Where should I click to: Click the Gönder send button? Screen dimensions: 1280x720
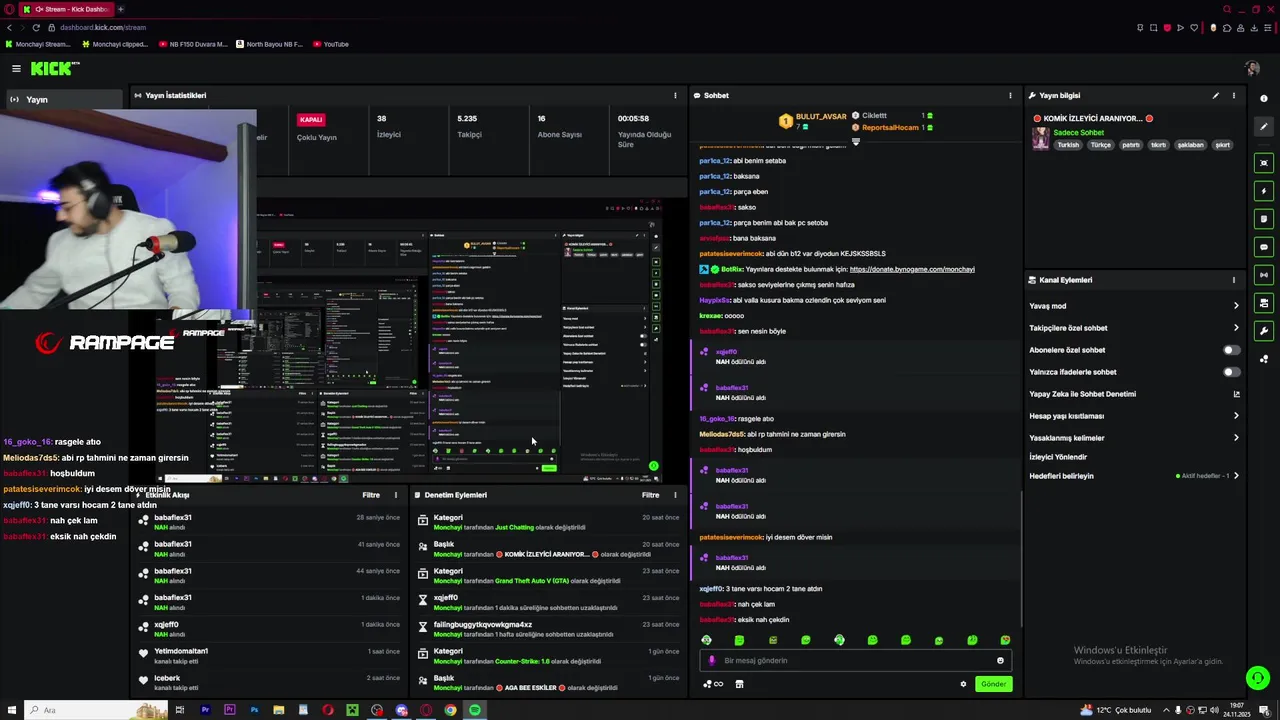point(993,684)
